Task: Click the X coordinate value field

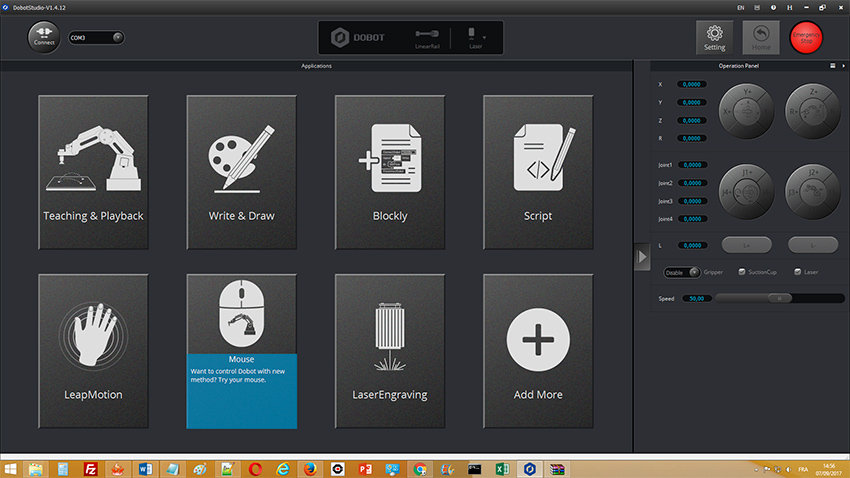Action: click(692, 84)
